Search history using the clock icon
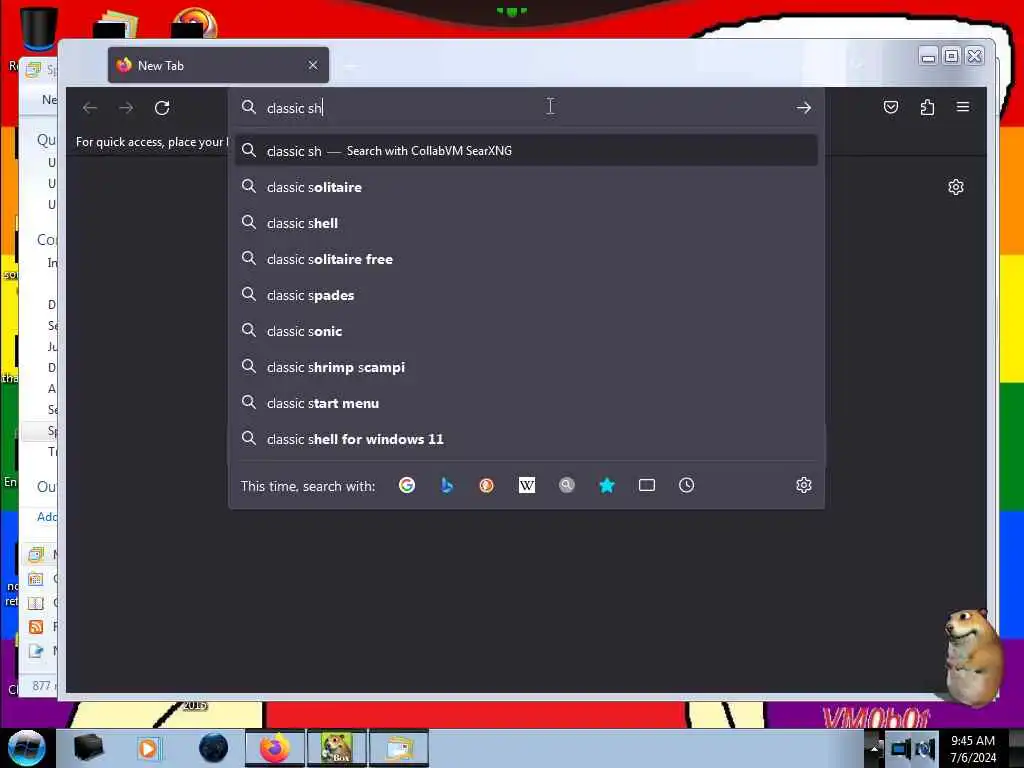The width and height of the screenshot is (1024, 768). (686, 485)
